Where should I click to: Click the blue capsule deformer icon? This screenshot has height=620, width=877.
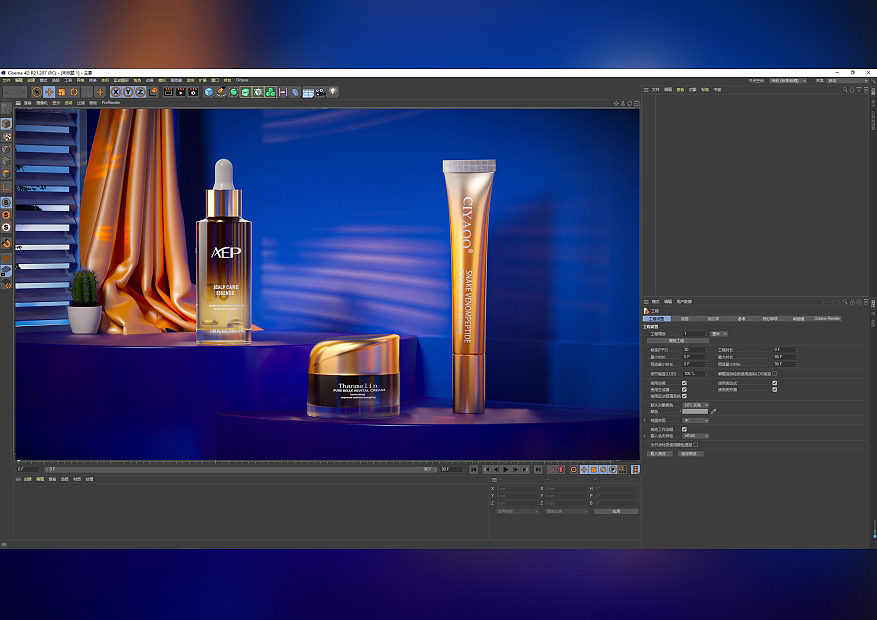pyautogui.click(x=295, y=92)
